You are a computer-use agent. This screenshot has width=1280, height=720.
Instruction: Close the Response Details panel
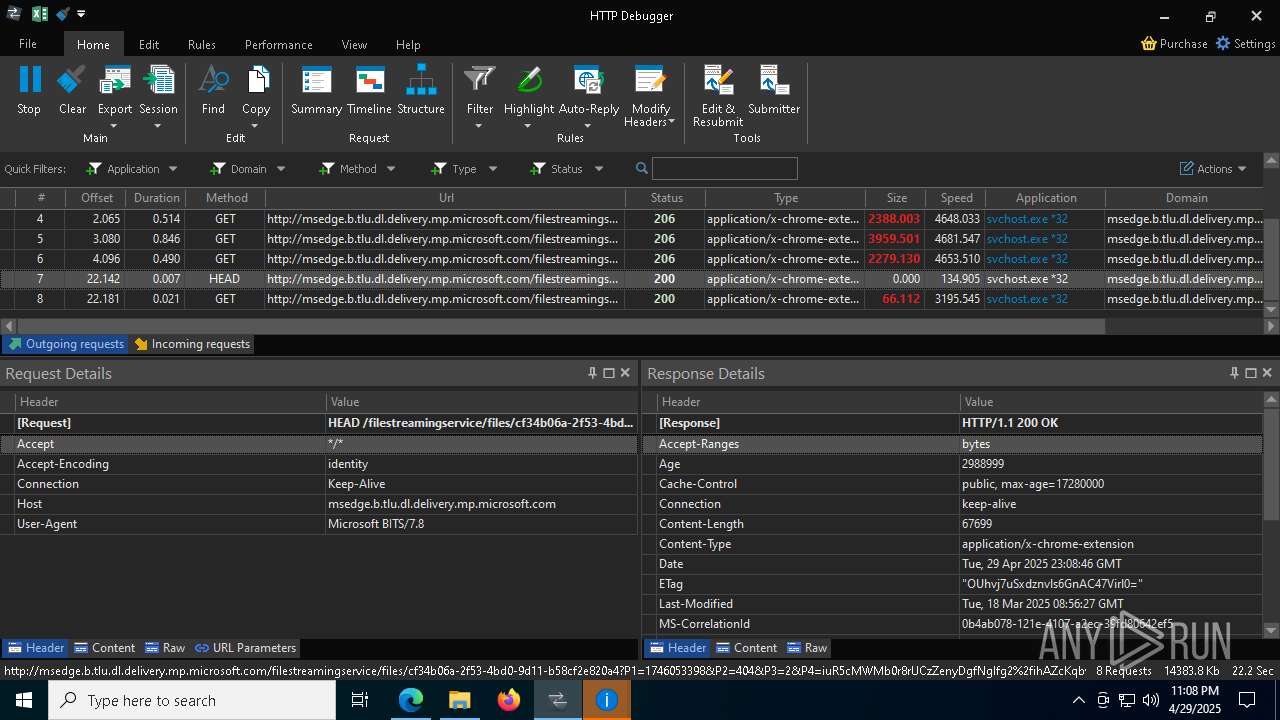pyautogui.click(x=1267, y=373)
